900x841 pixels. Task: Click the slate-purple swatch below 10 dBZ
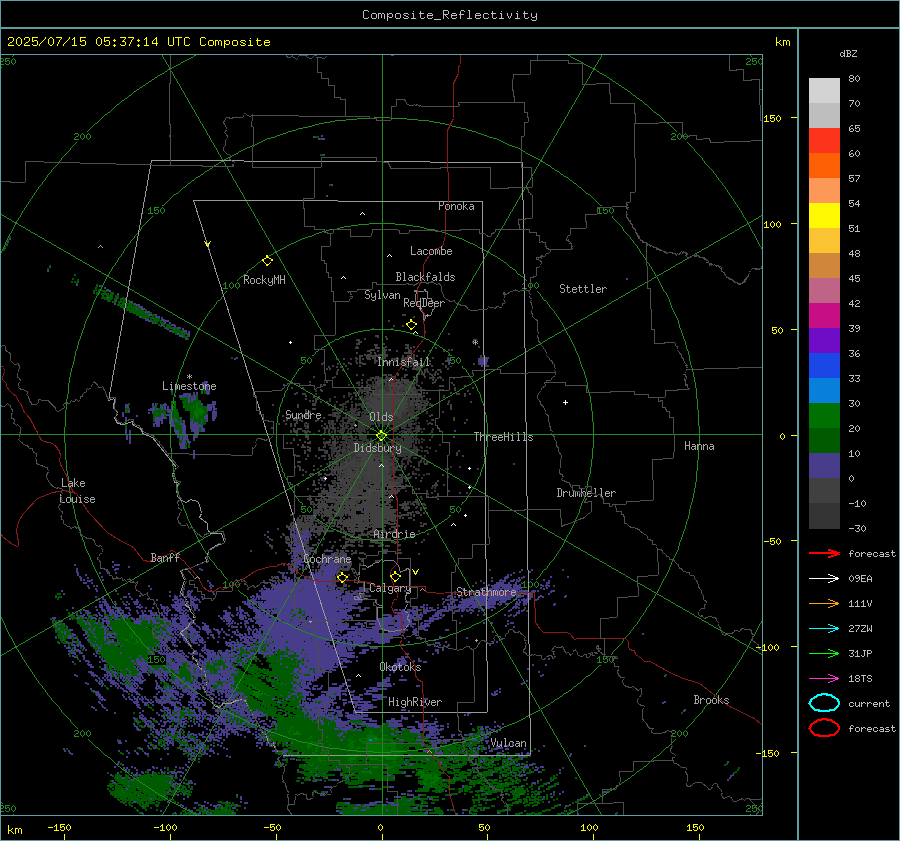[824, 466]
